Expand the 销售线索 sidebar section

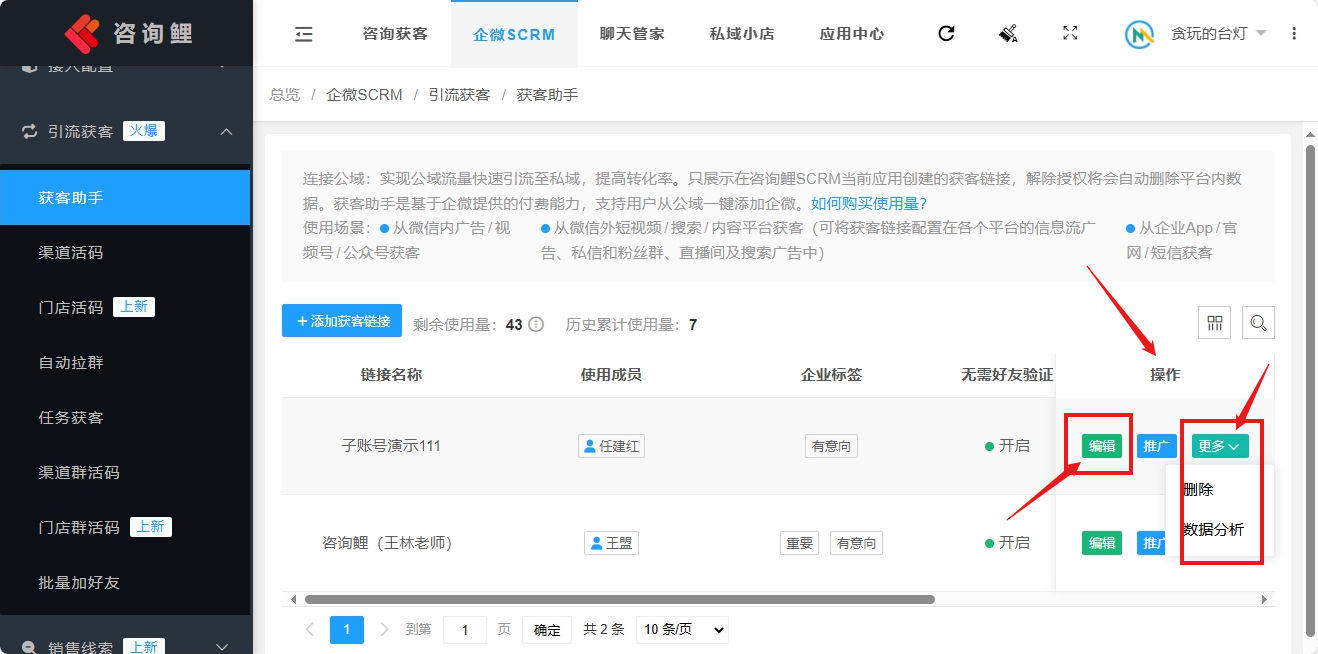222,647
